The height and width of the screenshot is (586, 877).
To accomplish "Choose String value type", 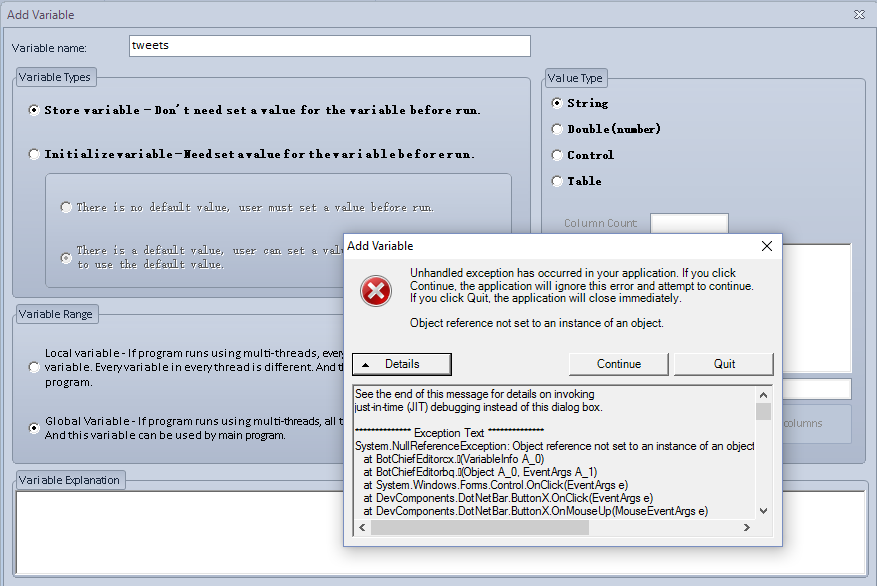I will pyautogui.click(x=557, y=103).
